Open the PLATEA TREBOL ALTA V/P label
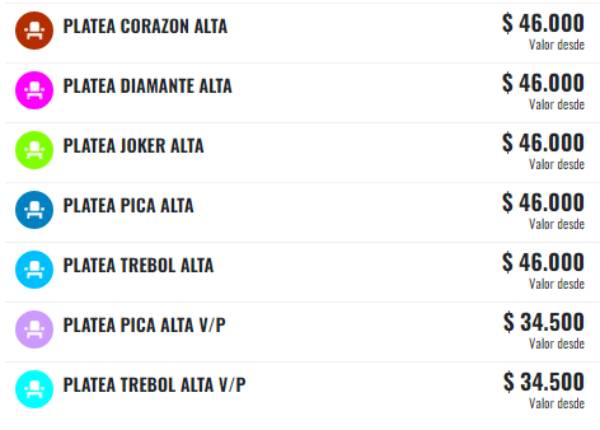 coord(154,385)
